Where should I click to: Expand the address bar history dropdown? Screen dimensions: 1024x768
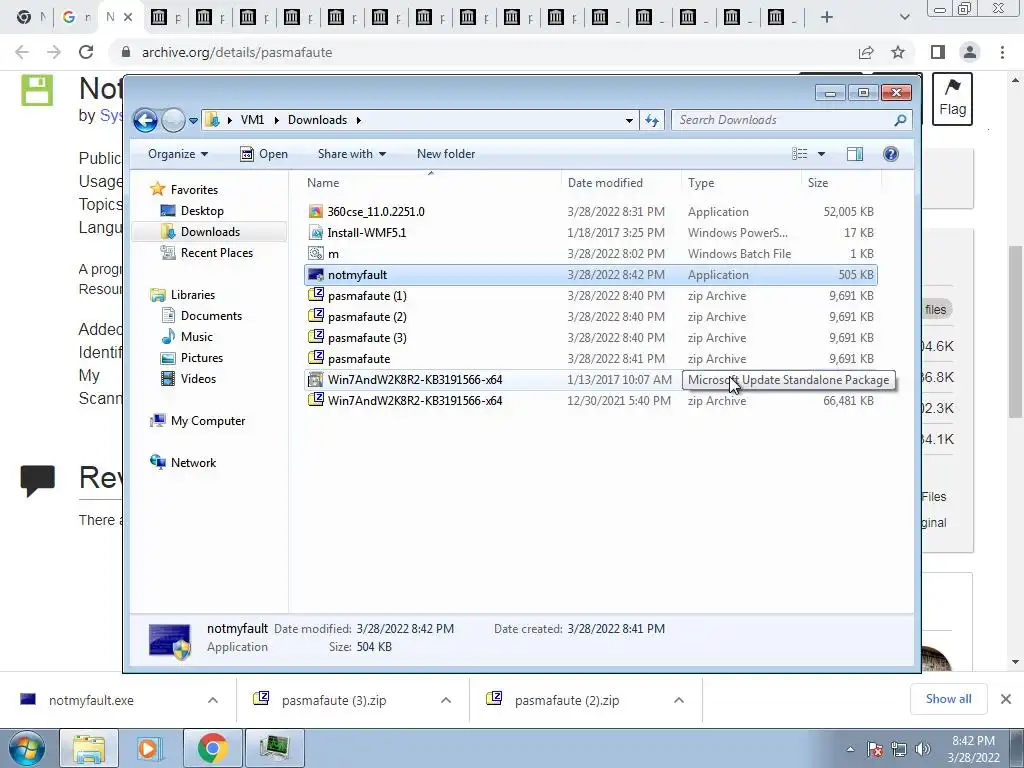(629, 120)
